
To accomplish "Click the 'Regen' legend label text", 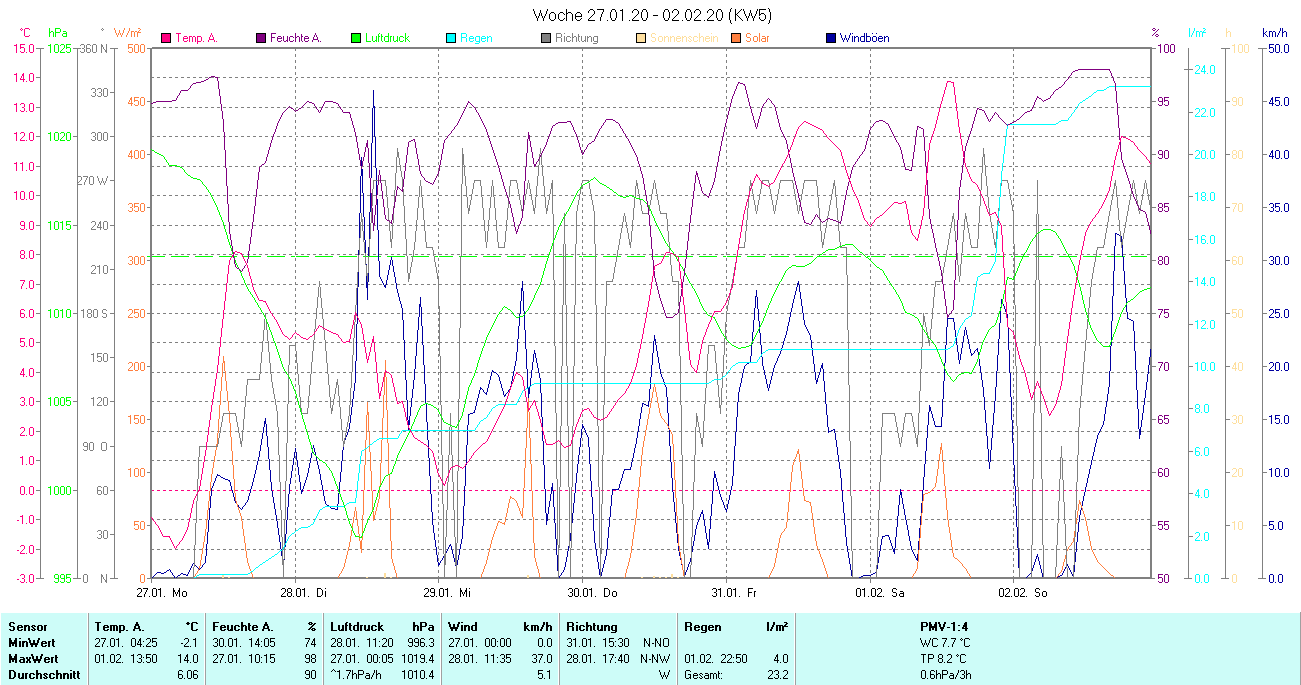I will tap(475, 38).
